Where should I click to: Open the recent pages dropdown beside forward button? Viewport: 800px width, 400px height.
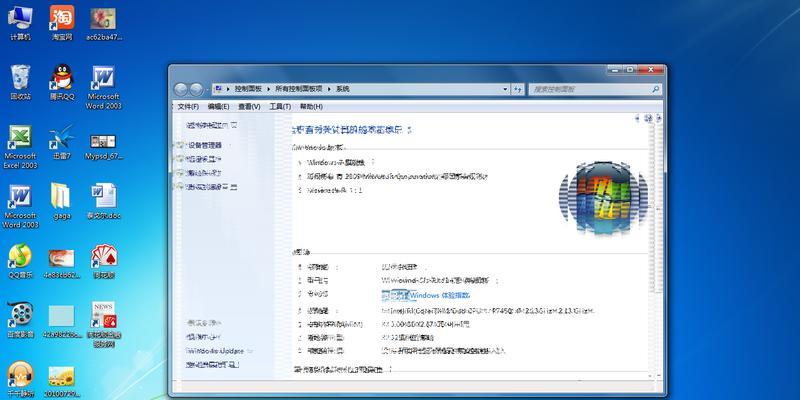(208, 90)
